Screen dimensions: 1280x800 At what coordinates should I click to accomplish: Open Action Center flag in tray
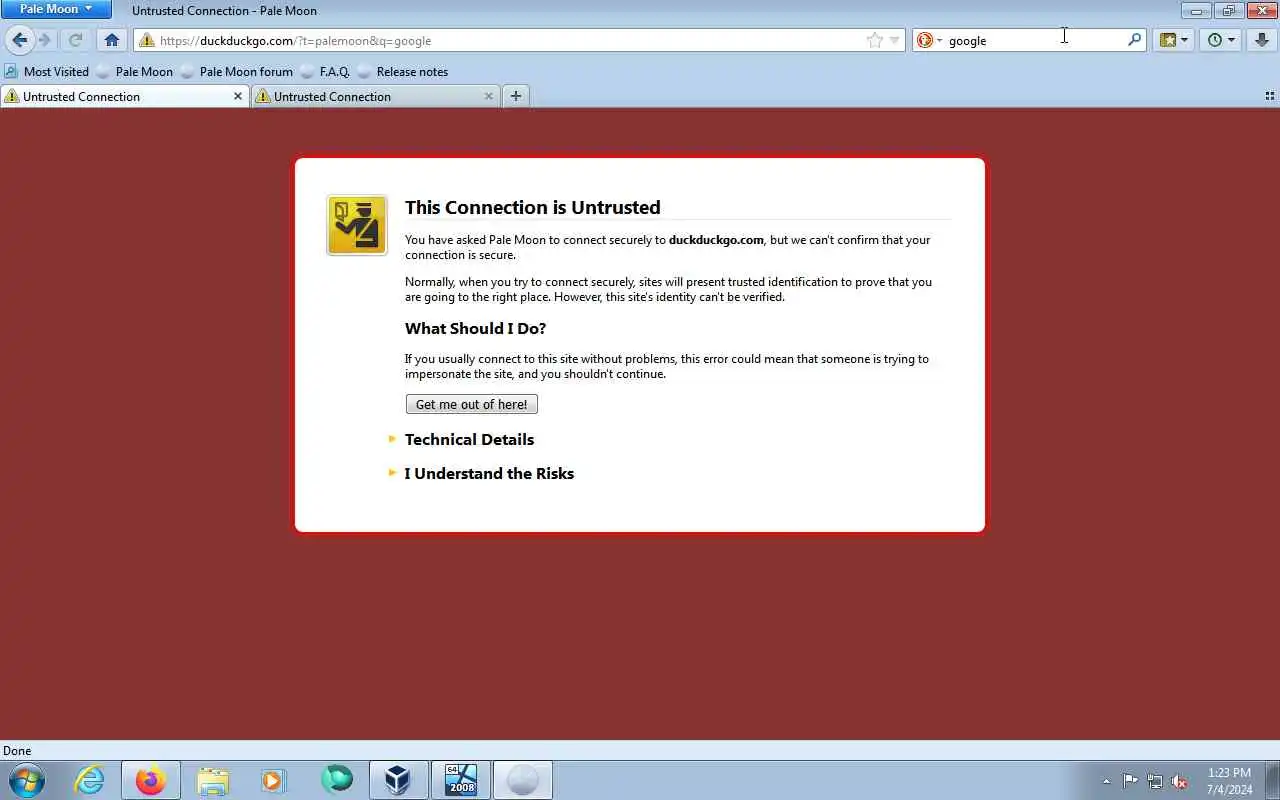(1130, 781)
